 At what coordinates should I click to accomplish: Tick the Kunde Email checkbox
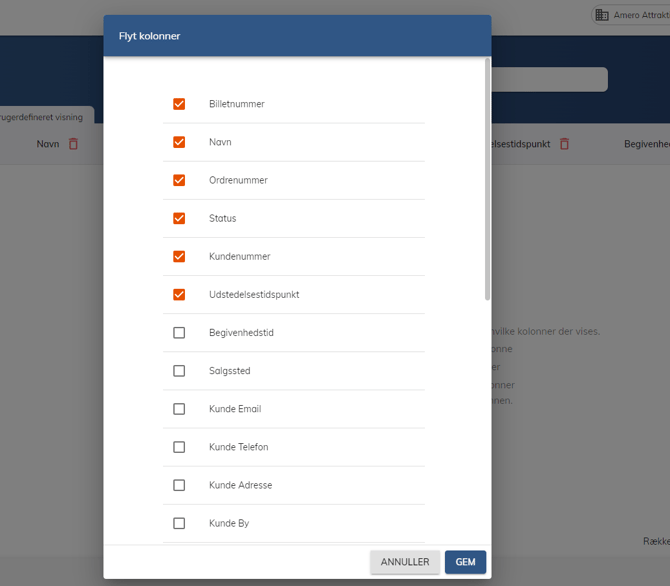click(x=179, y=409)
